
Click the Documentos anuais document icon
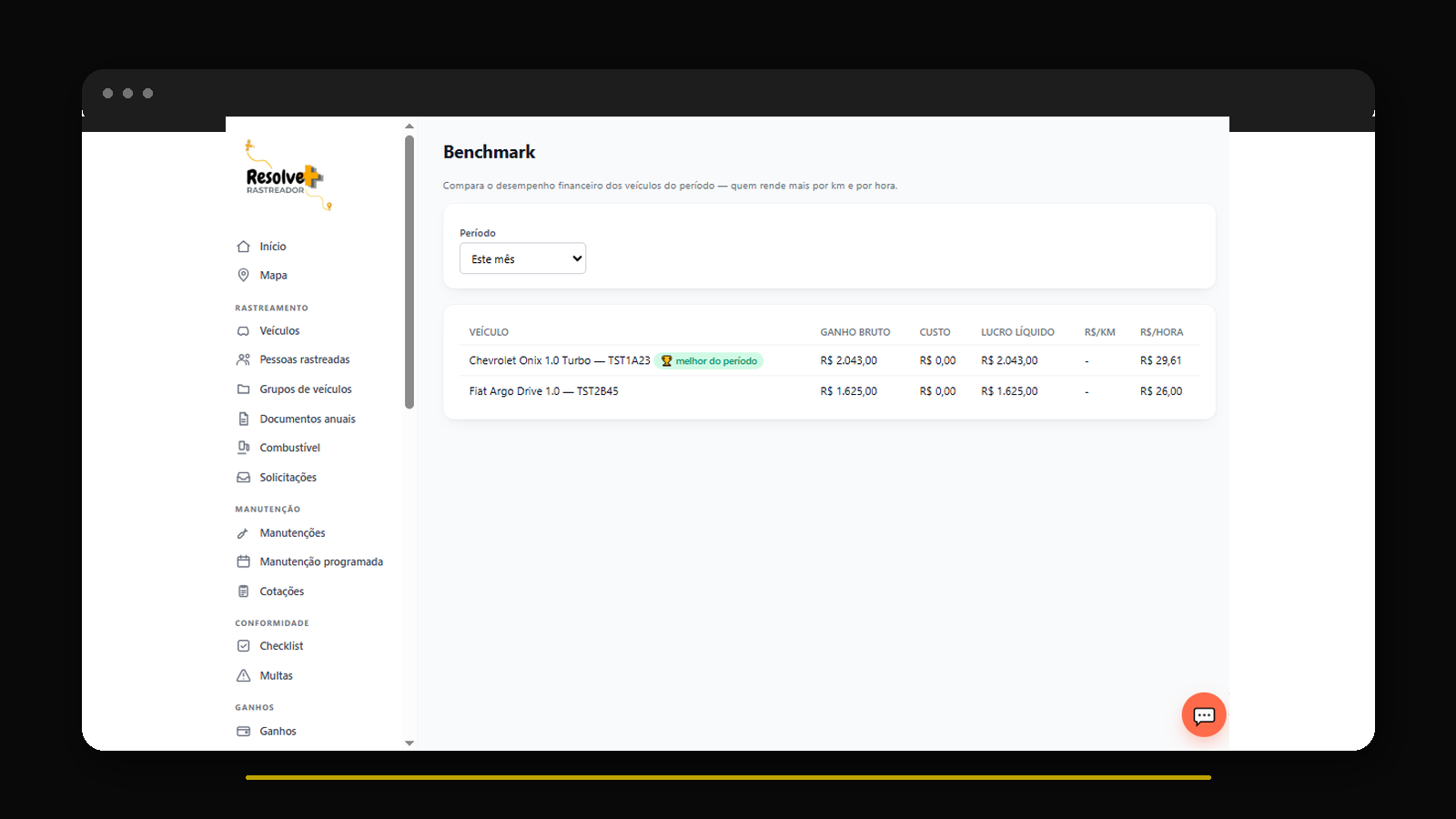[243, 419]
